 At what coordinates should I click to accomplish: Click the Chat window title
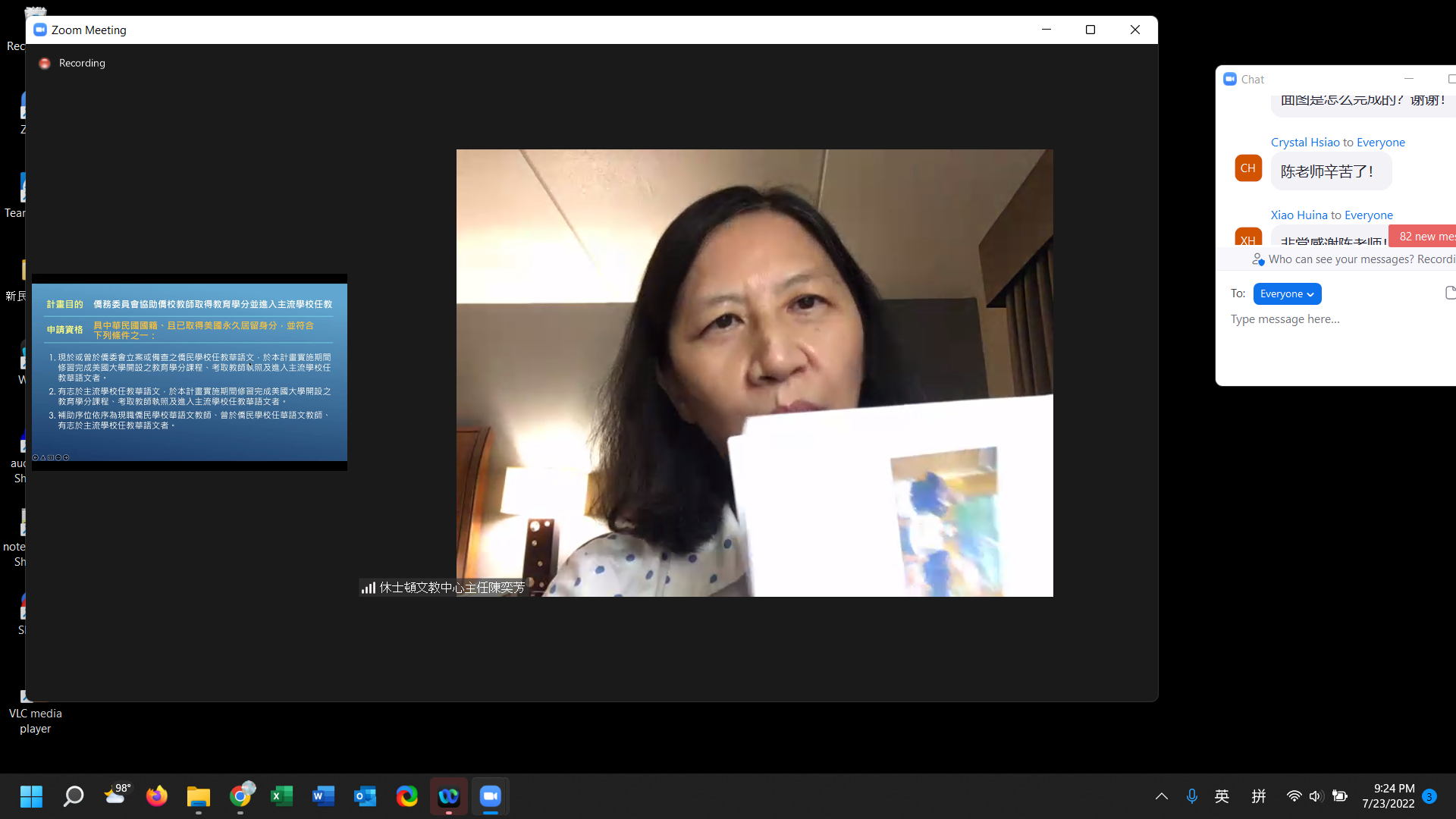point(1252,80)
